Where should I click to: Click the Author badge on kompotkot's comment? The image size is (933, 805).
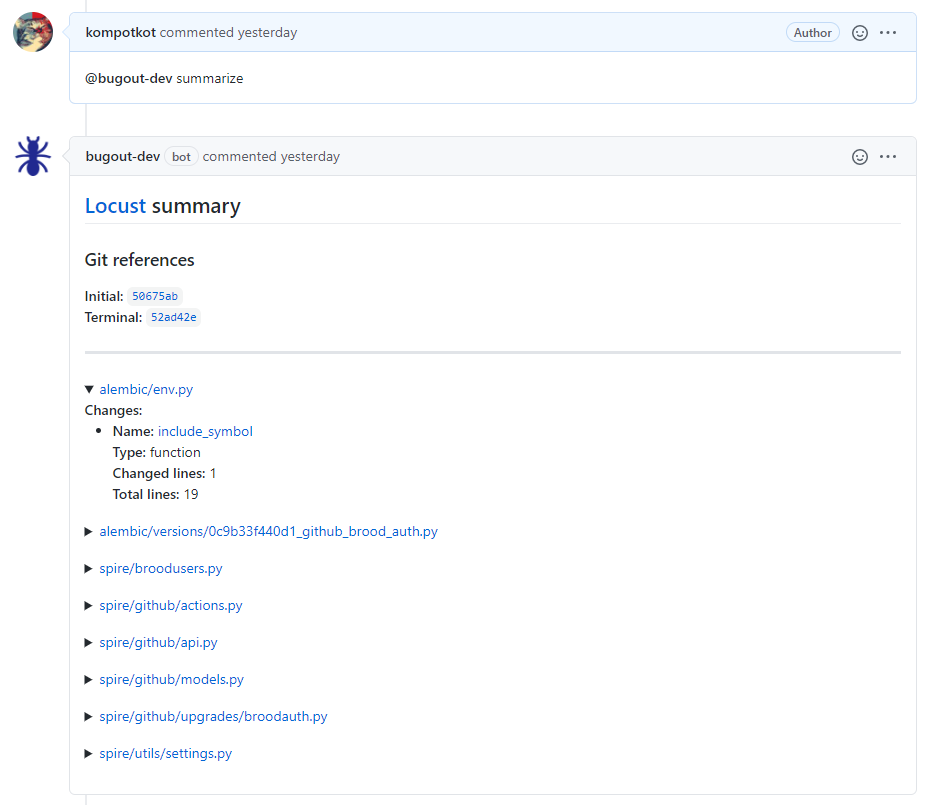[812, 33]
